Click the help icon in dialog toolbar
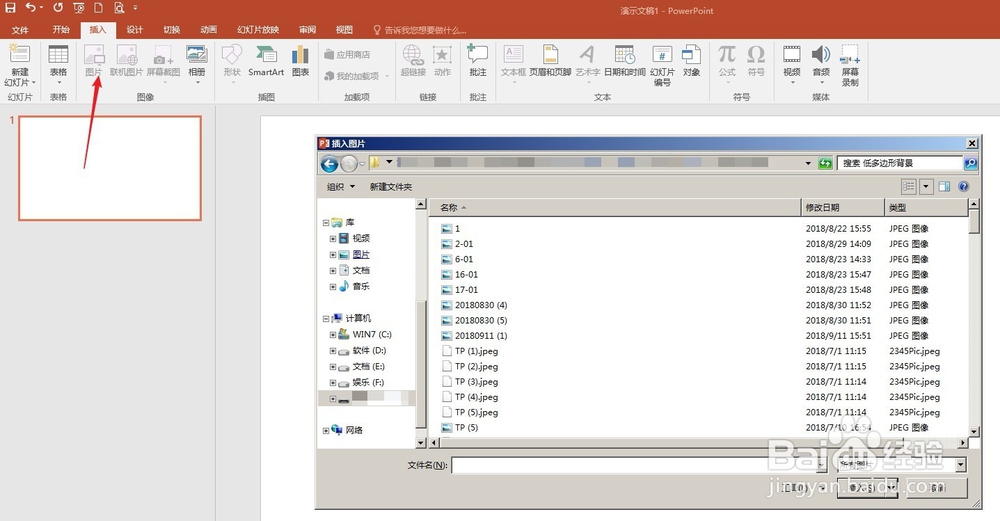This screenshot has width=1000, height=521. point(964,186)
